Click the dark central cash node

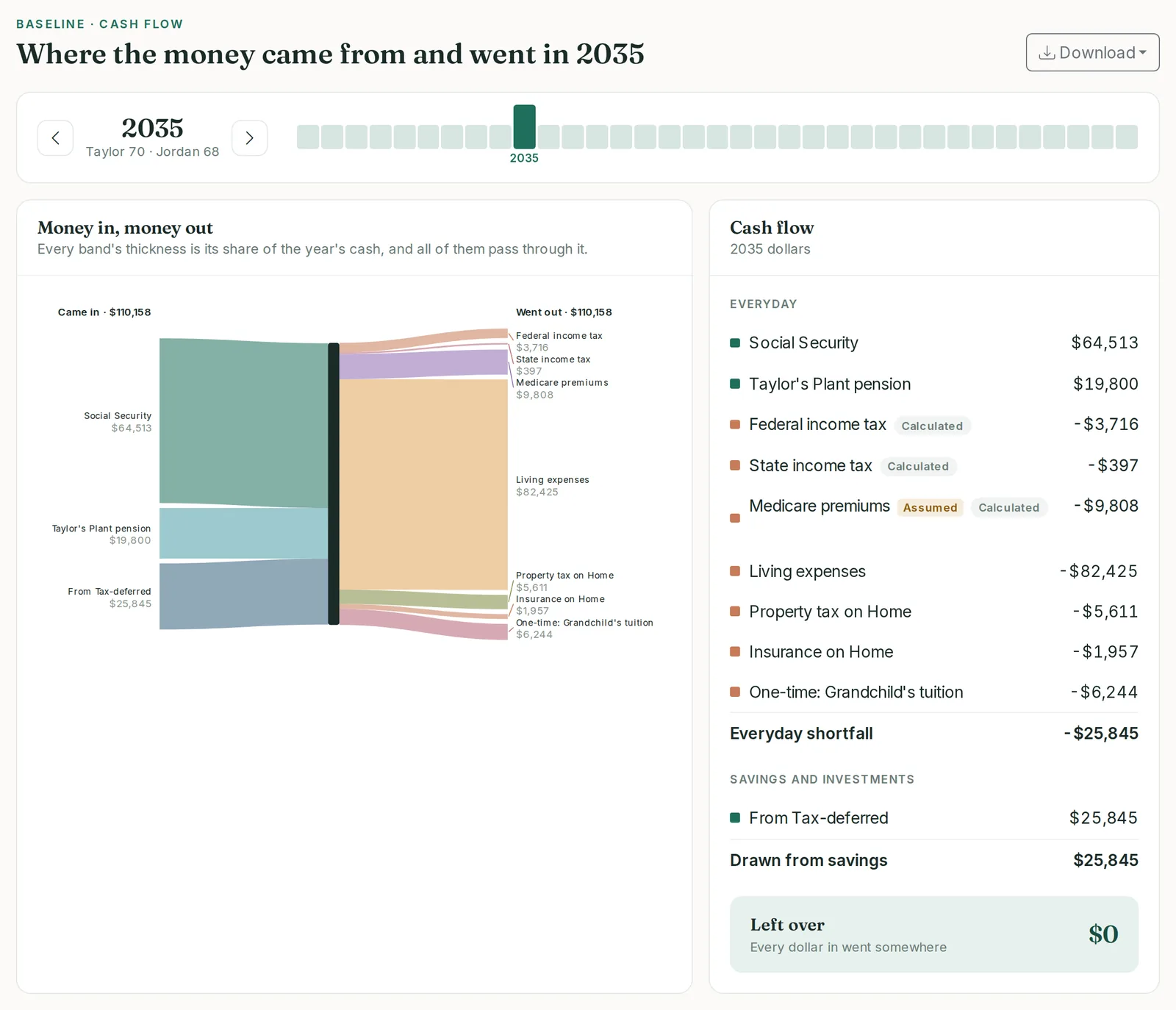point(334,484)
